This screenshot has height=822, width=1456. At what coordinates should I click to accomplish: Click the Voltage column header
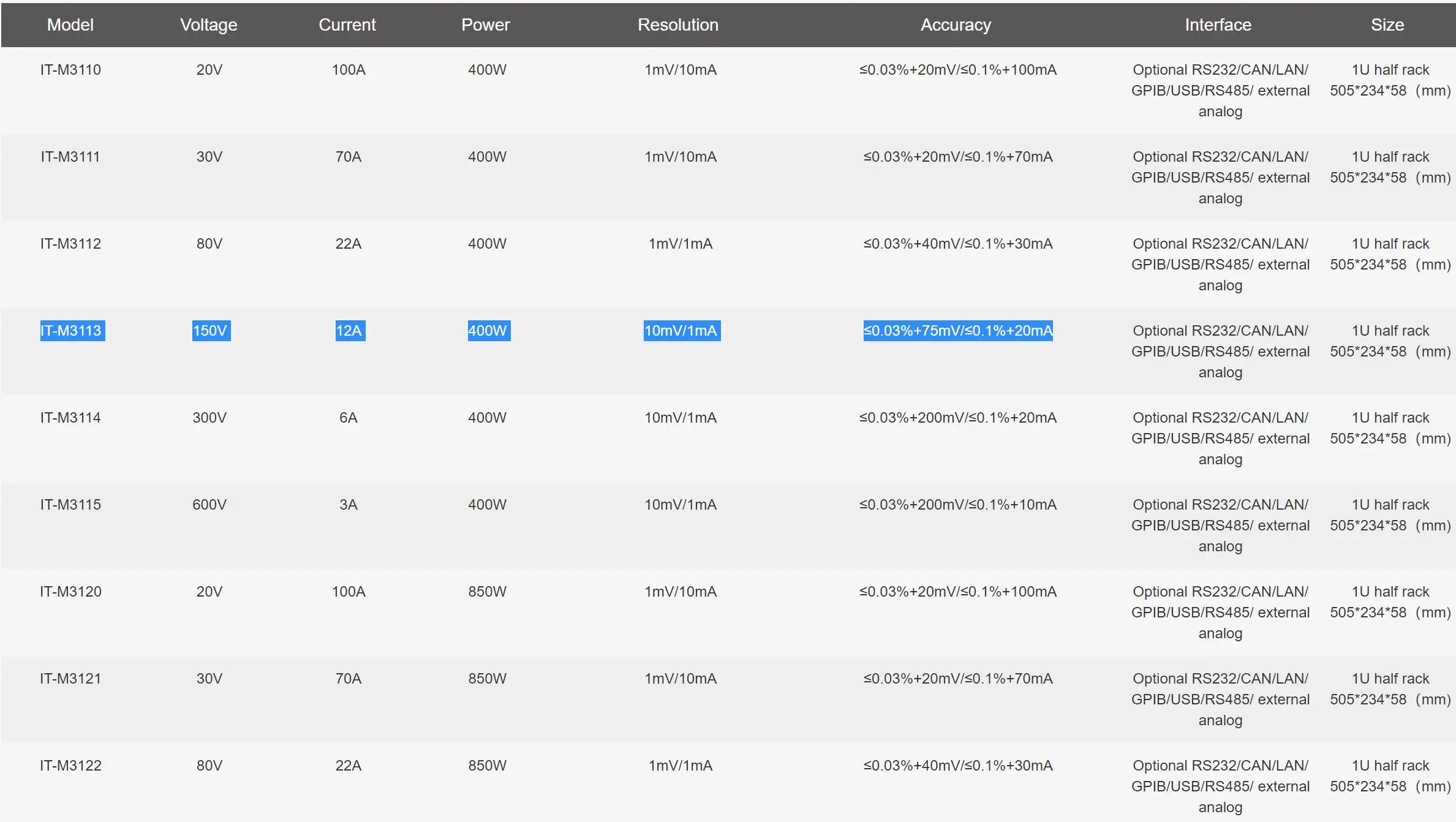(x=208, y=25)
